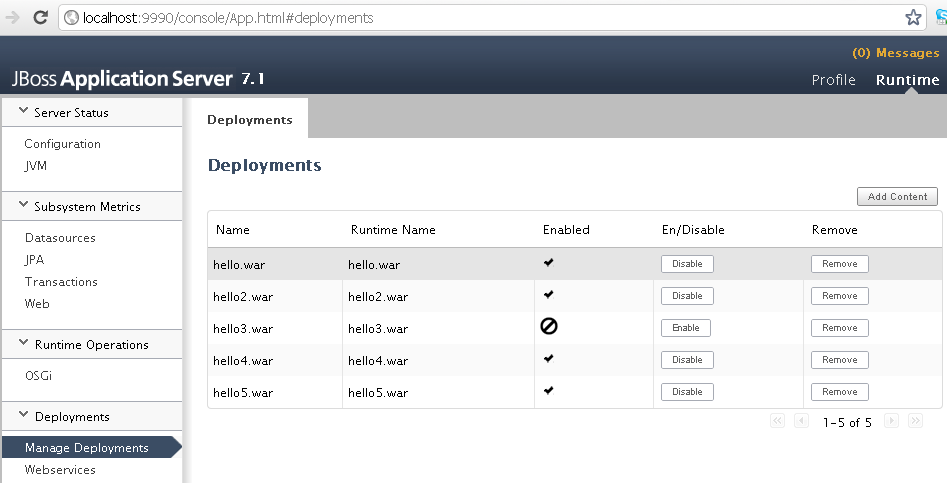
Task: Select Manage Deployments in the sidebar
Action: coord(86,448)
